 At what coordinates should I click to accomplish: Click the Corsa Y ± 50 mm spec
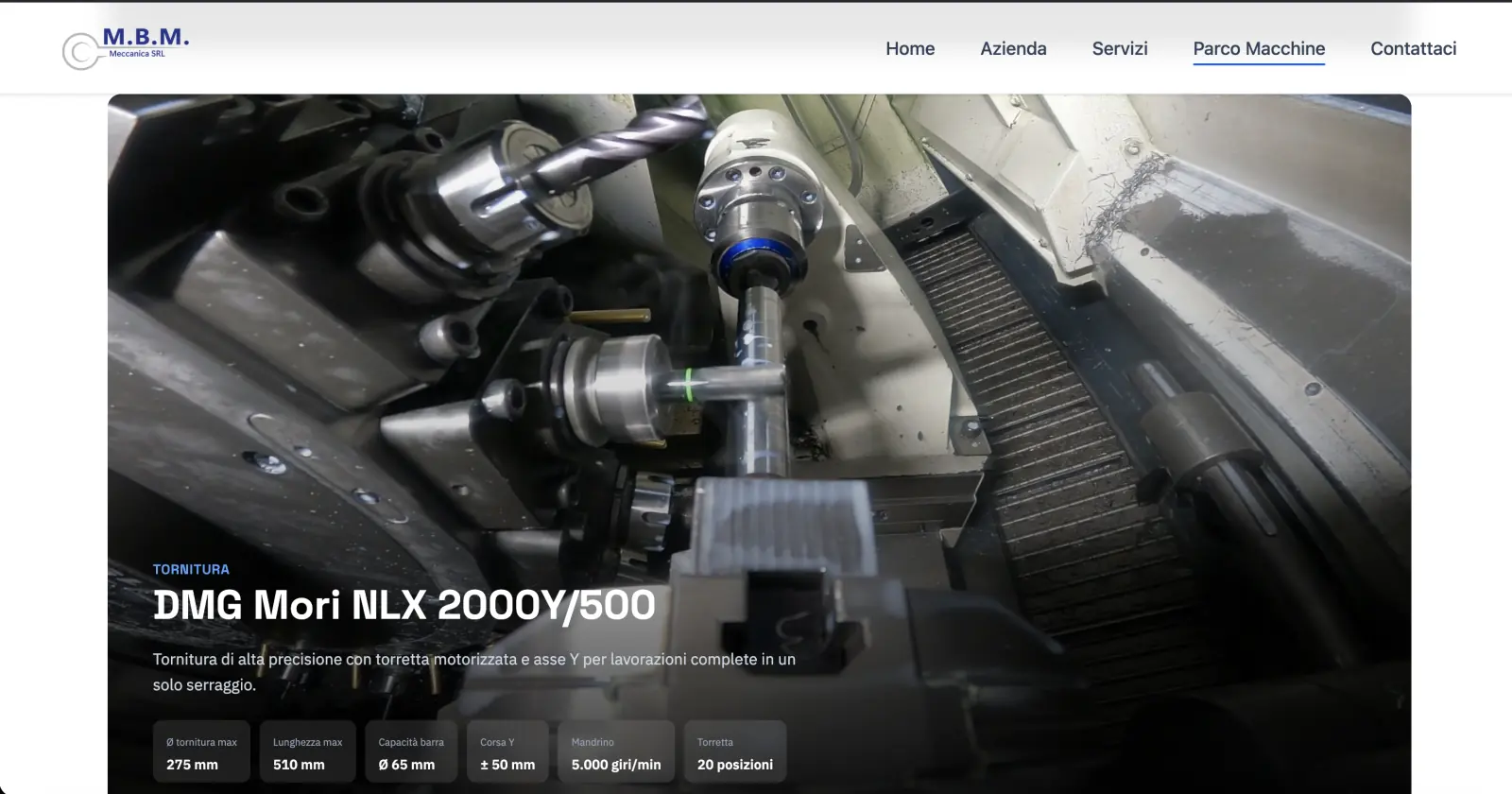click(x=507, y=752)
